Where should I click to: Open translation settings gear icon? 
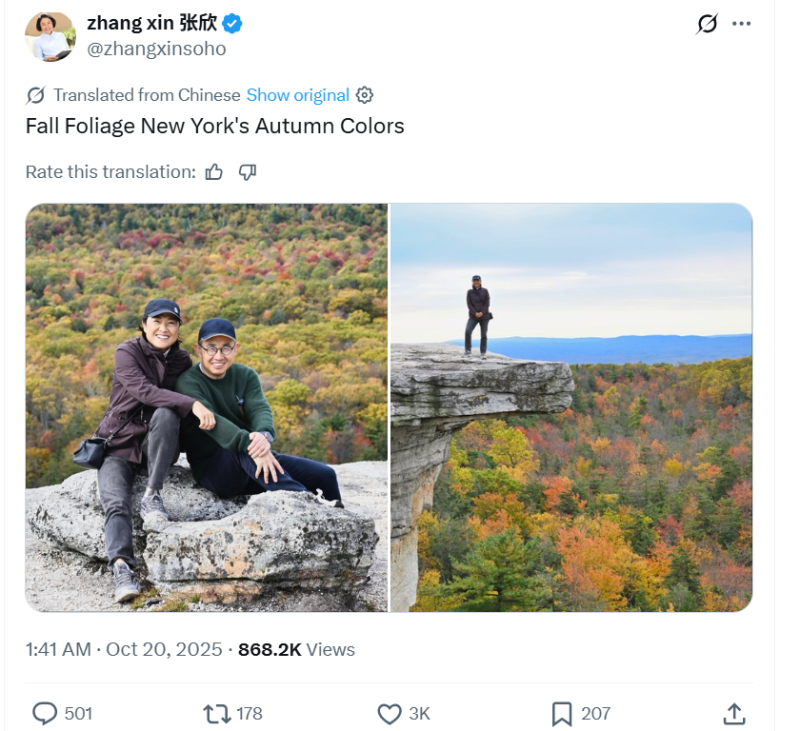point(365,95)
